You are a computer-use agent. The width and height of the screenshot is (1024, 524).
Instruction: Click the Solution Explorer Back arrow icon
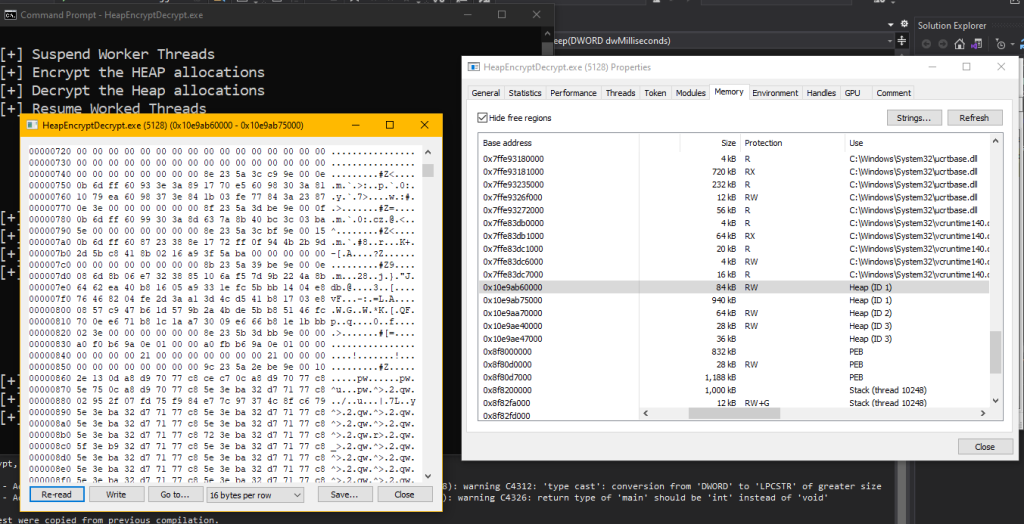[x=924, y=44]
